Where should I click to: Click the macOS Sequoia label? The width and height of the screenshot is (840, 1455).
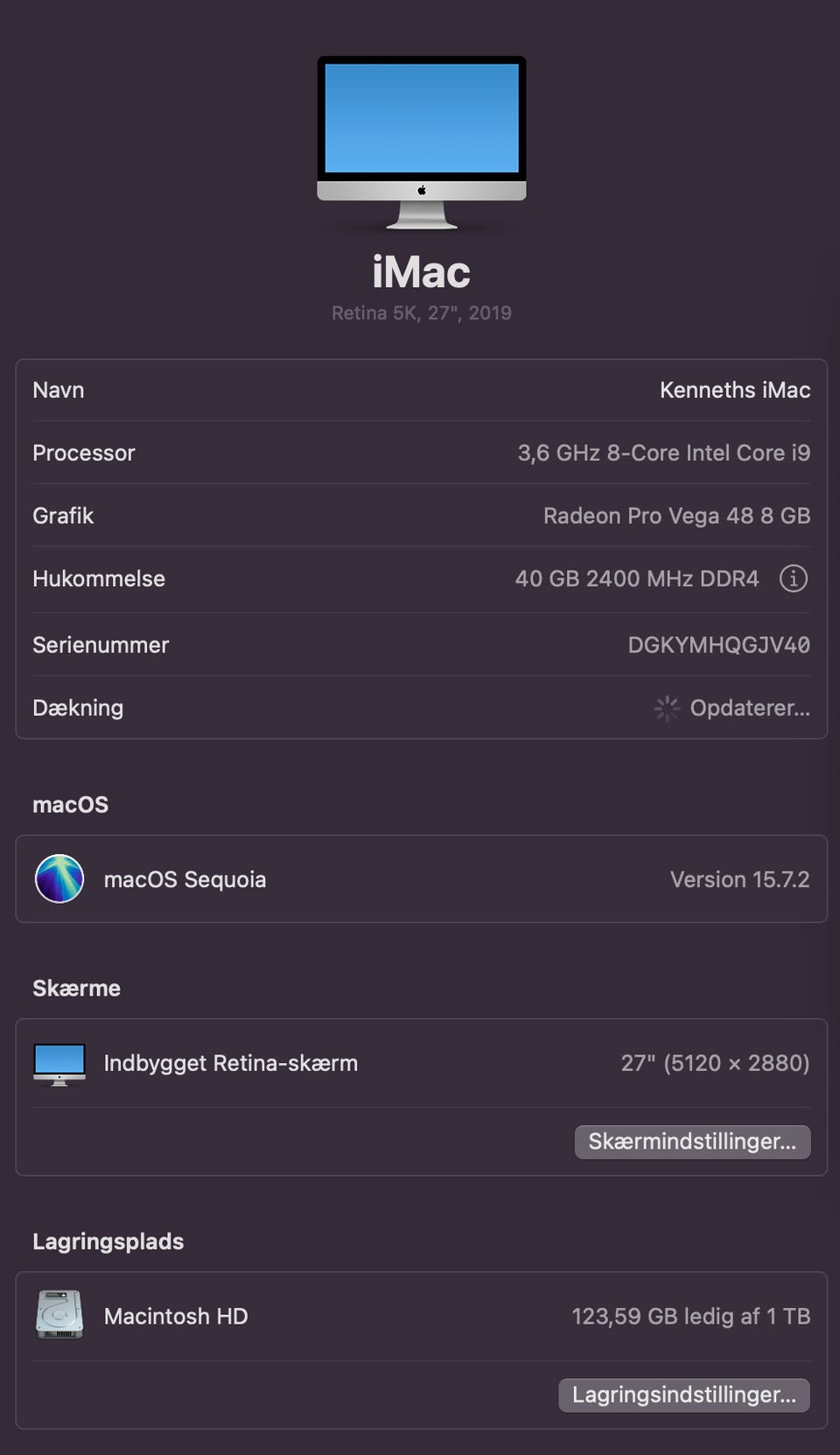coord(185,879)
